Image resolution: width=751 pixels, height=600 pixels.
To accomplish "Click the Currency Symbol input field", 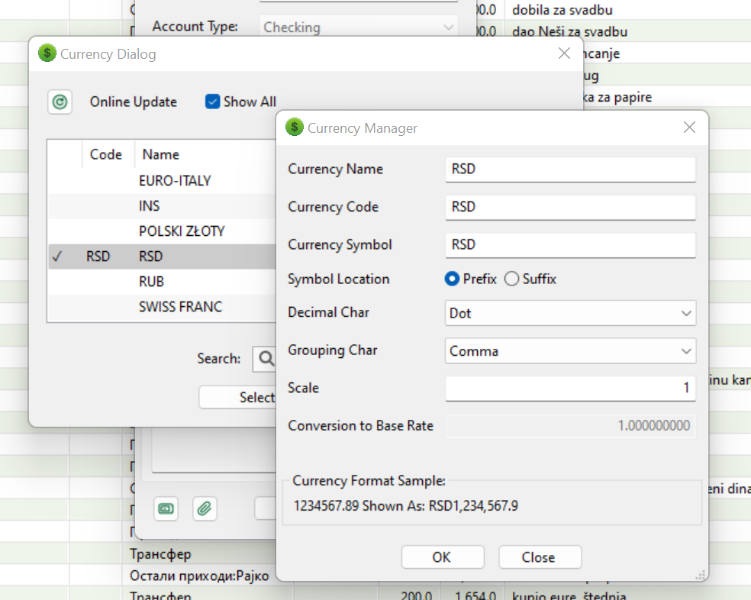I will (x=570, y=245).
